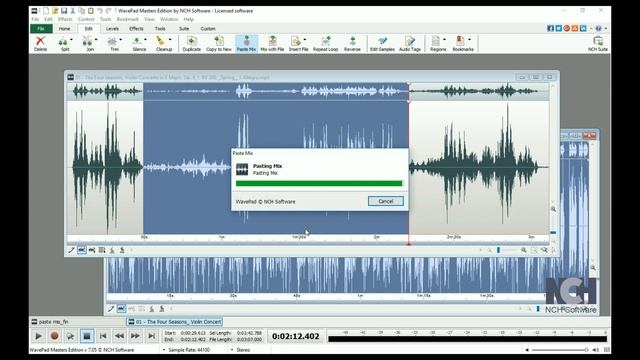This screenshot has height=360, width=640.
Task: Click the Facebook share icon
Action: [550, 28]
